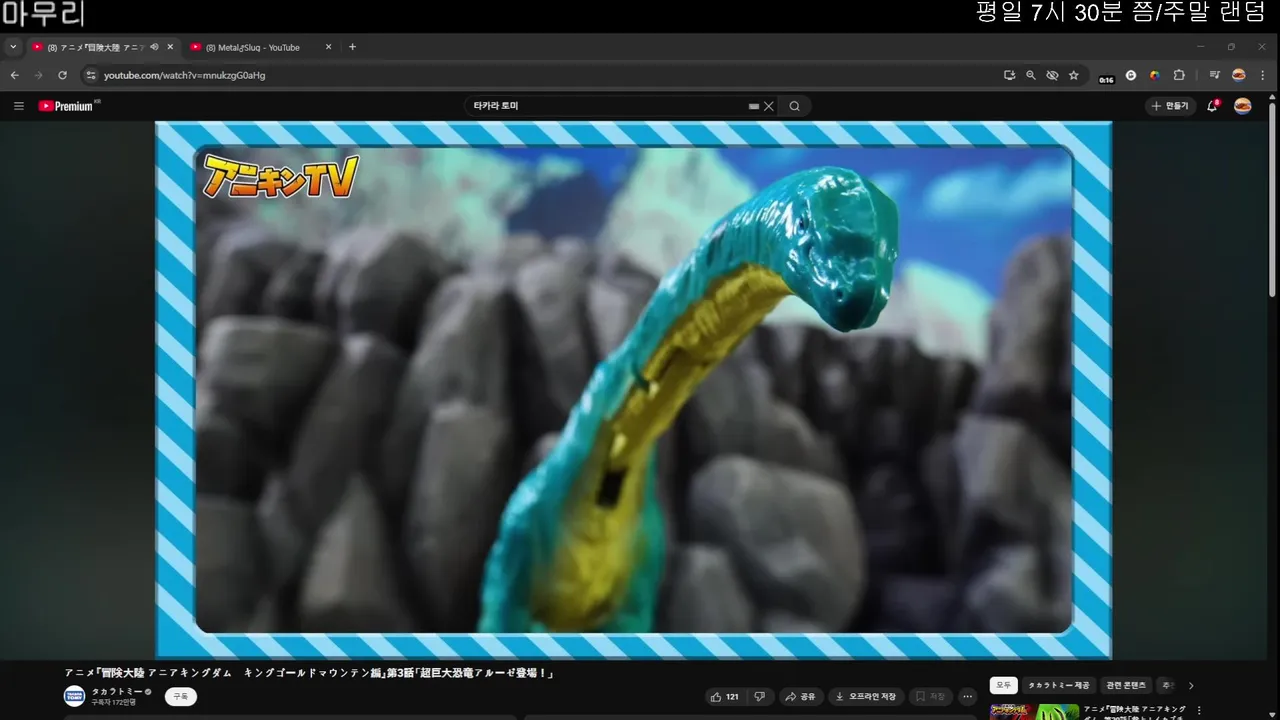Click the install/cast screen icon in address bar
This screenshot has height=720, width=1280.
pyautogui.click(x=1010, y=75)
